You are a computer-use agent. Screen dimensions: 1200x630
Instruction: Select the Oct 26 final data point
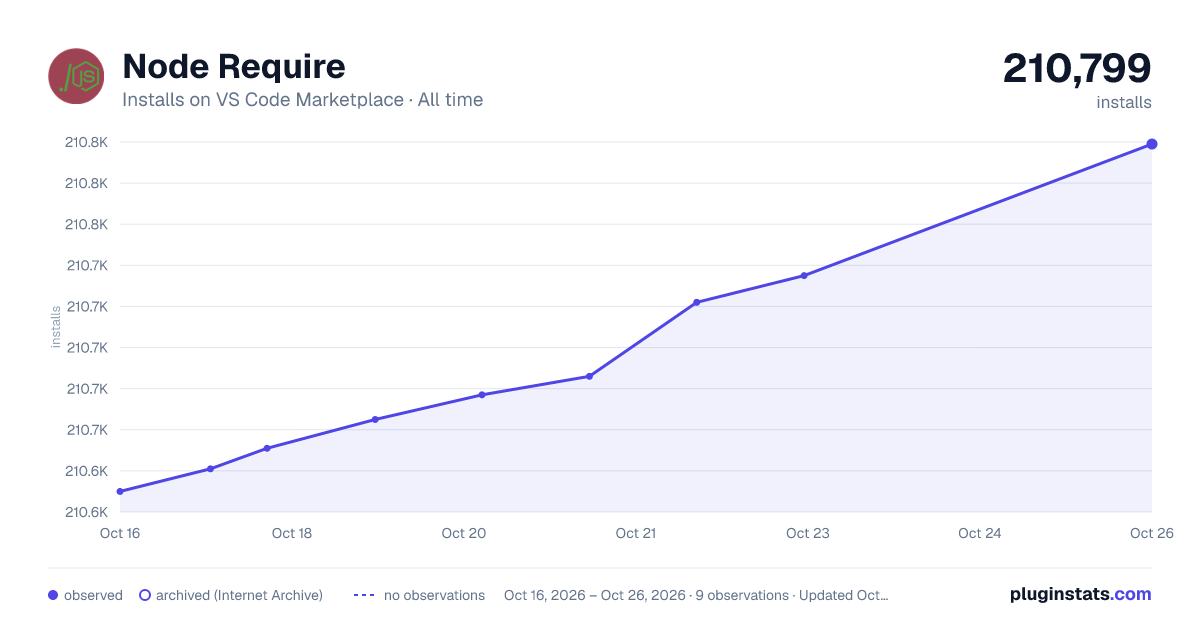click(1152, 144)
